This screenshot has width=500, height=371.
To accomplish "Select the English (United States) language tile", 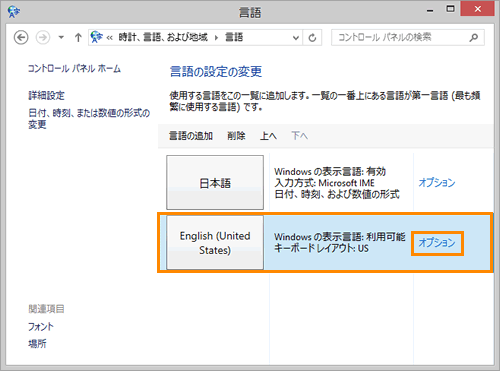I will tap(215, 243).
